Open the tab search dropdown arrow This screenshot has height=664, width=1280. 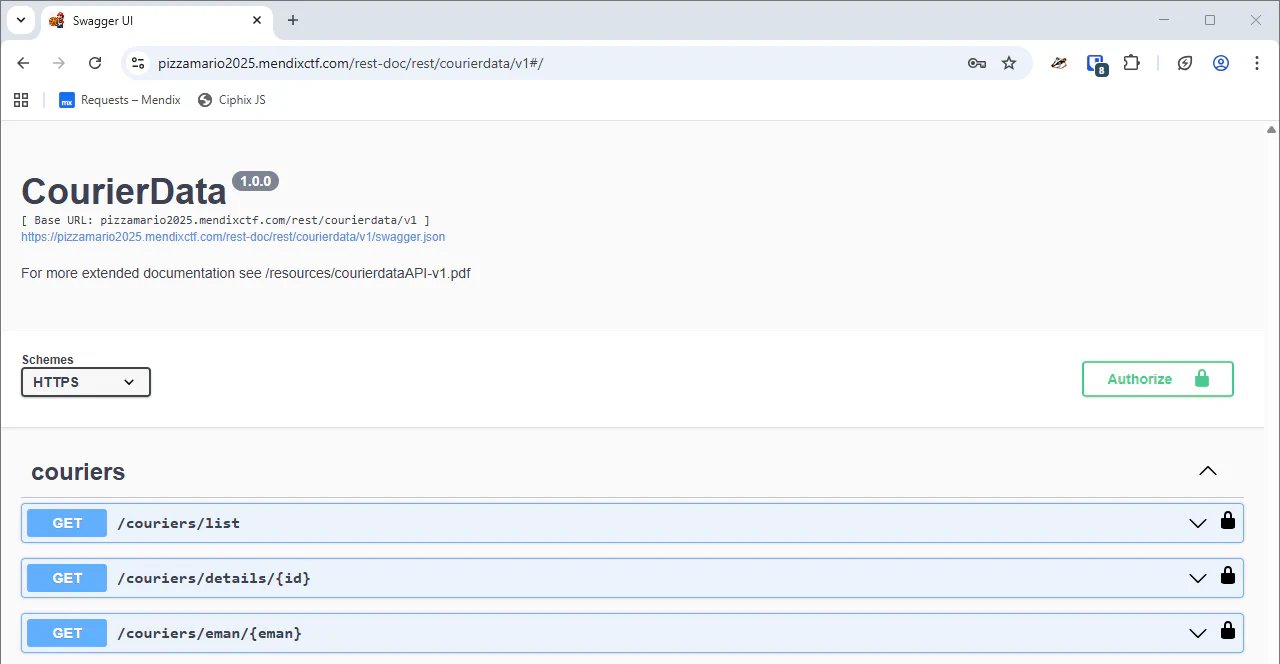(x=20, y=20)
